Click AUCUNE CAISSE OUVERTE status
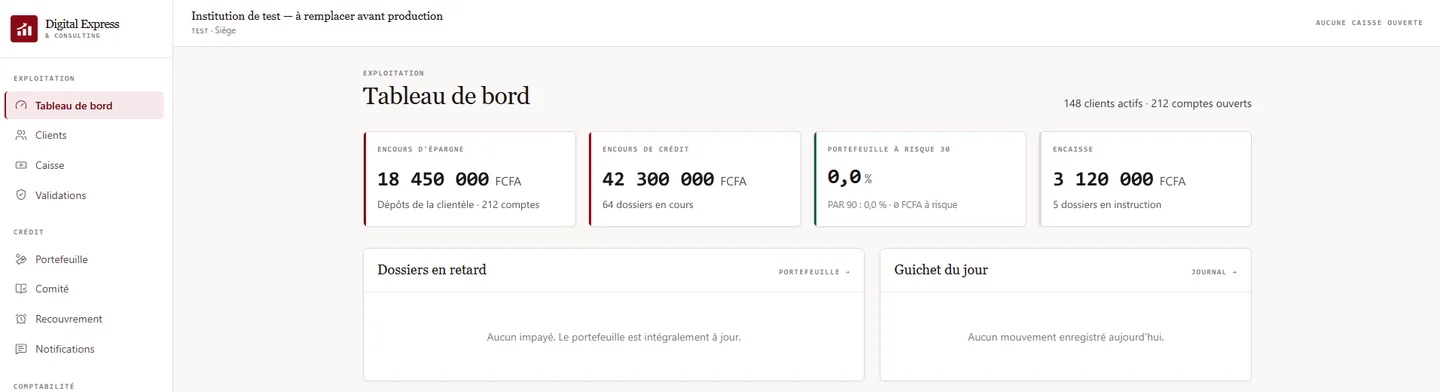This screenshot has width=1440, height=392. point(1369,22)
